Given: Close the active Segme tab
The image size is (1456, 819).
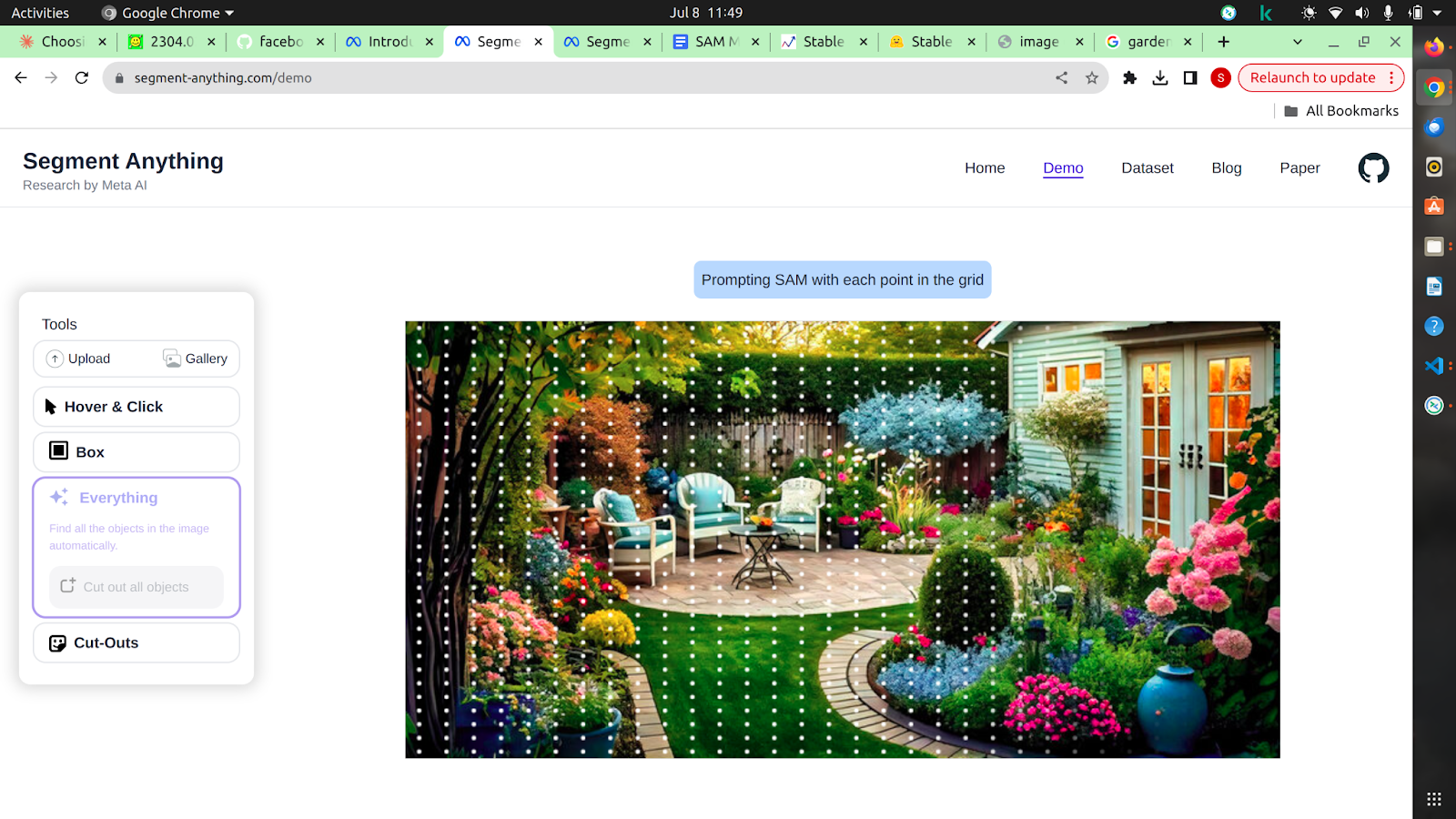Looking at the screenshot, I should click(x=539, y=42).
